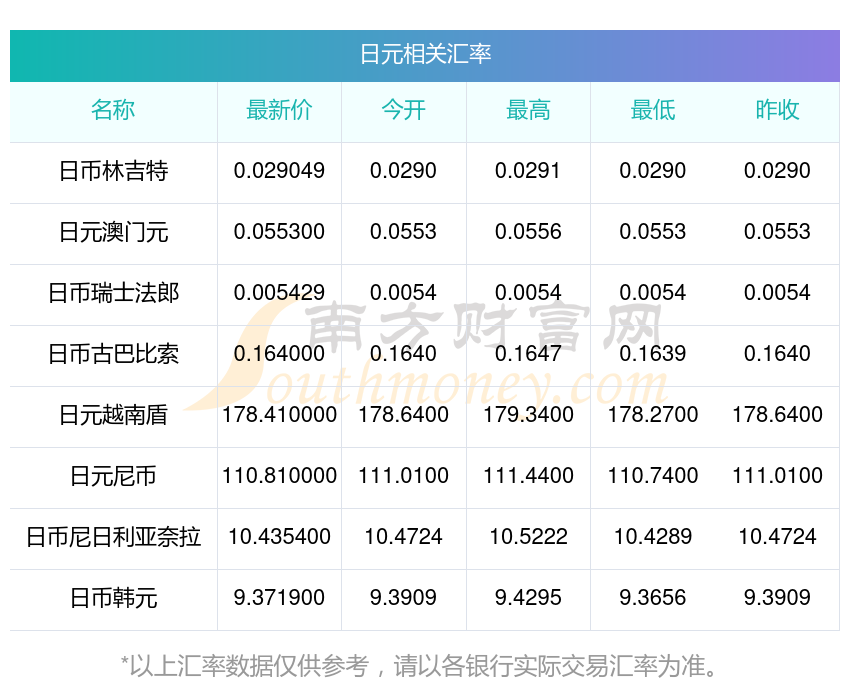Click the 今开 column header
The image size is (850, 698).
coord(404,110)
